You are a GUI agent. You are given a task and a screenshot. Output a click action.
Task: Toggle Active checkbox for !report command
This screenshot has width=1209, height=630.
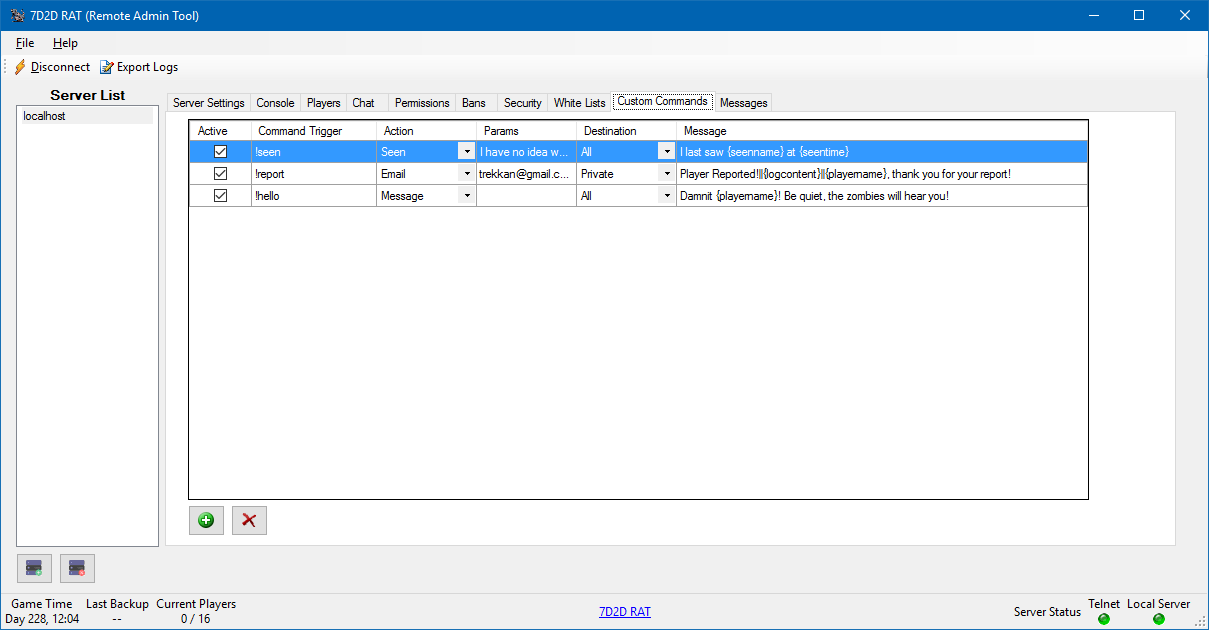coord(220,174)
